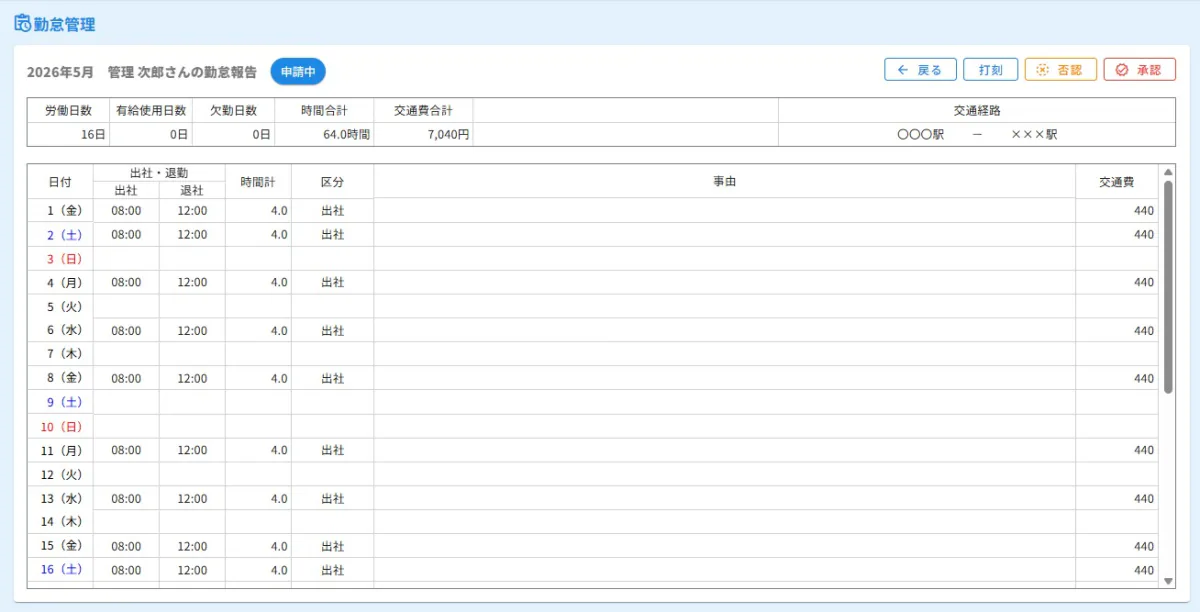Select the 3(日) date cell

point(60,259)
